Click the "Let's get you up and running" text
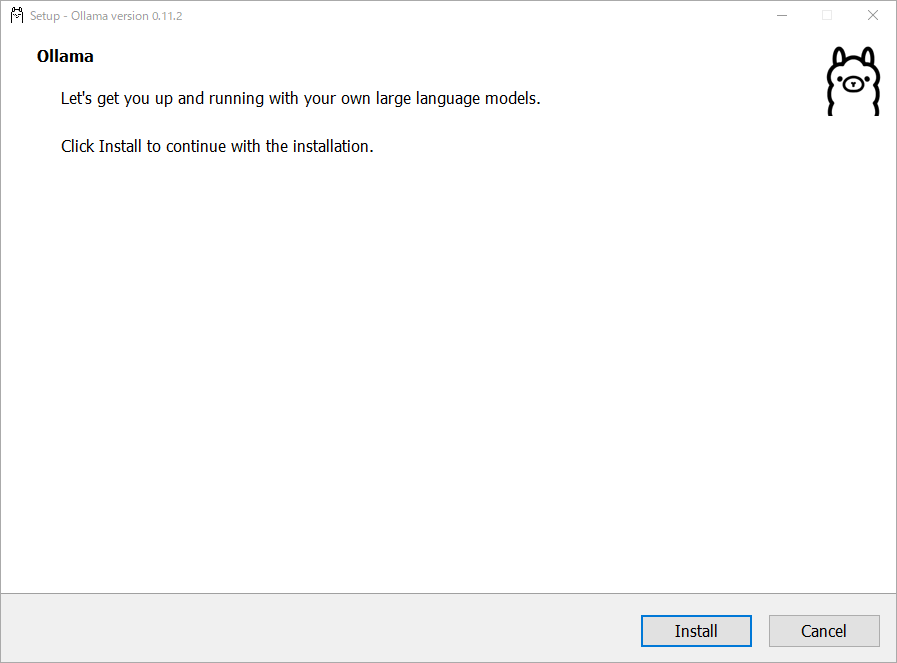Viewport: 897px width, 663px height. (300, 98)
